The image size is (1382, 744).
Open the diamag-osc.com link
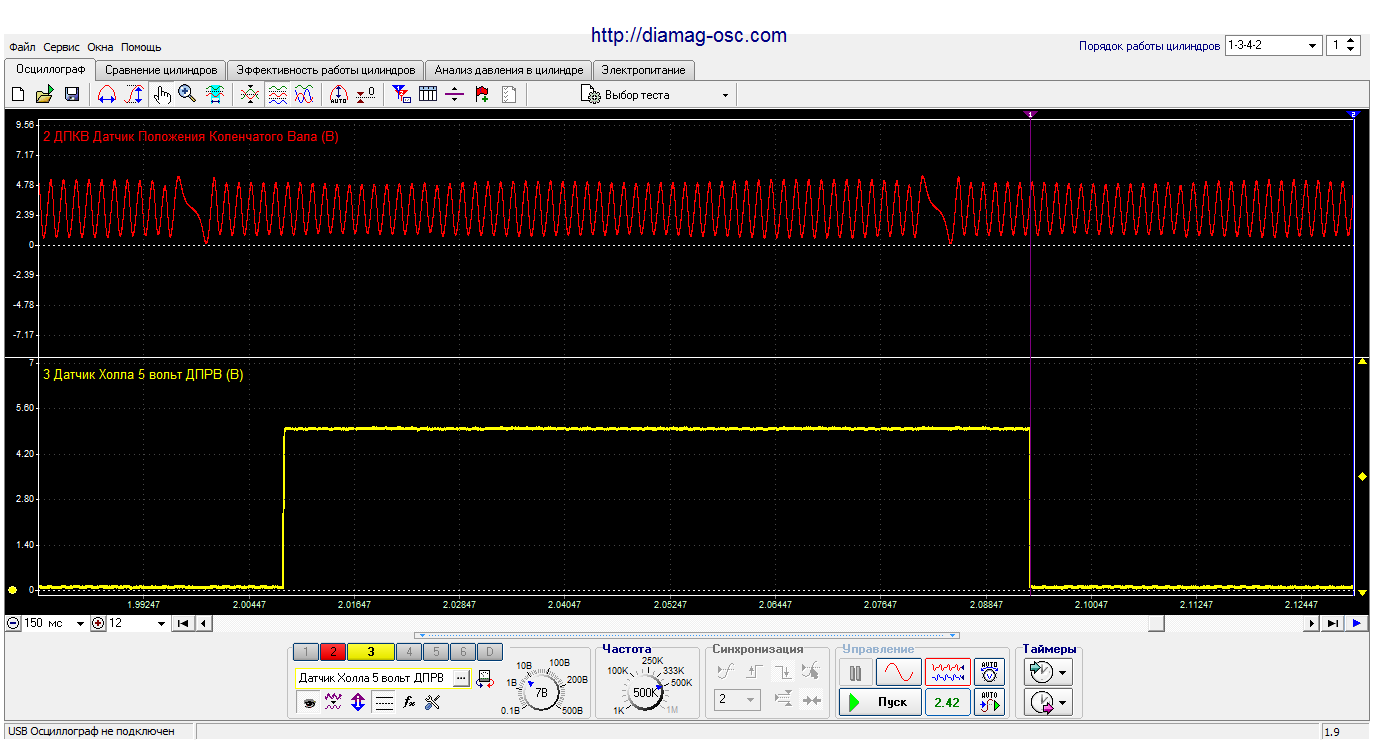pyautogui.click(x=689, y=35)
